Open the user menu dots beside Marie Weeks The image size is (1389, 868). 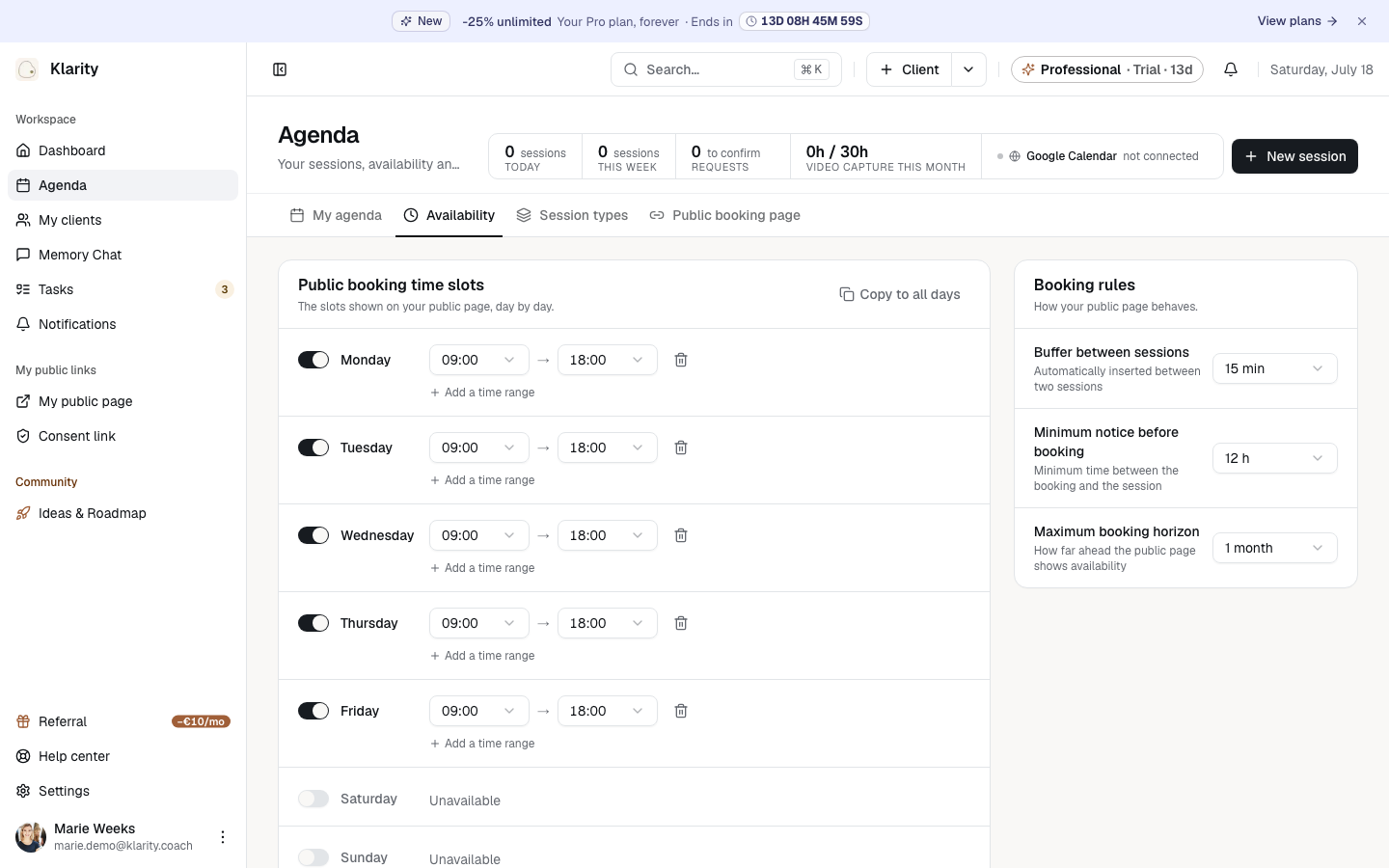click(x=223, y=837)
